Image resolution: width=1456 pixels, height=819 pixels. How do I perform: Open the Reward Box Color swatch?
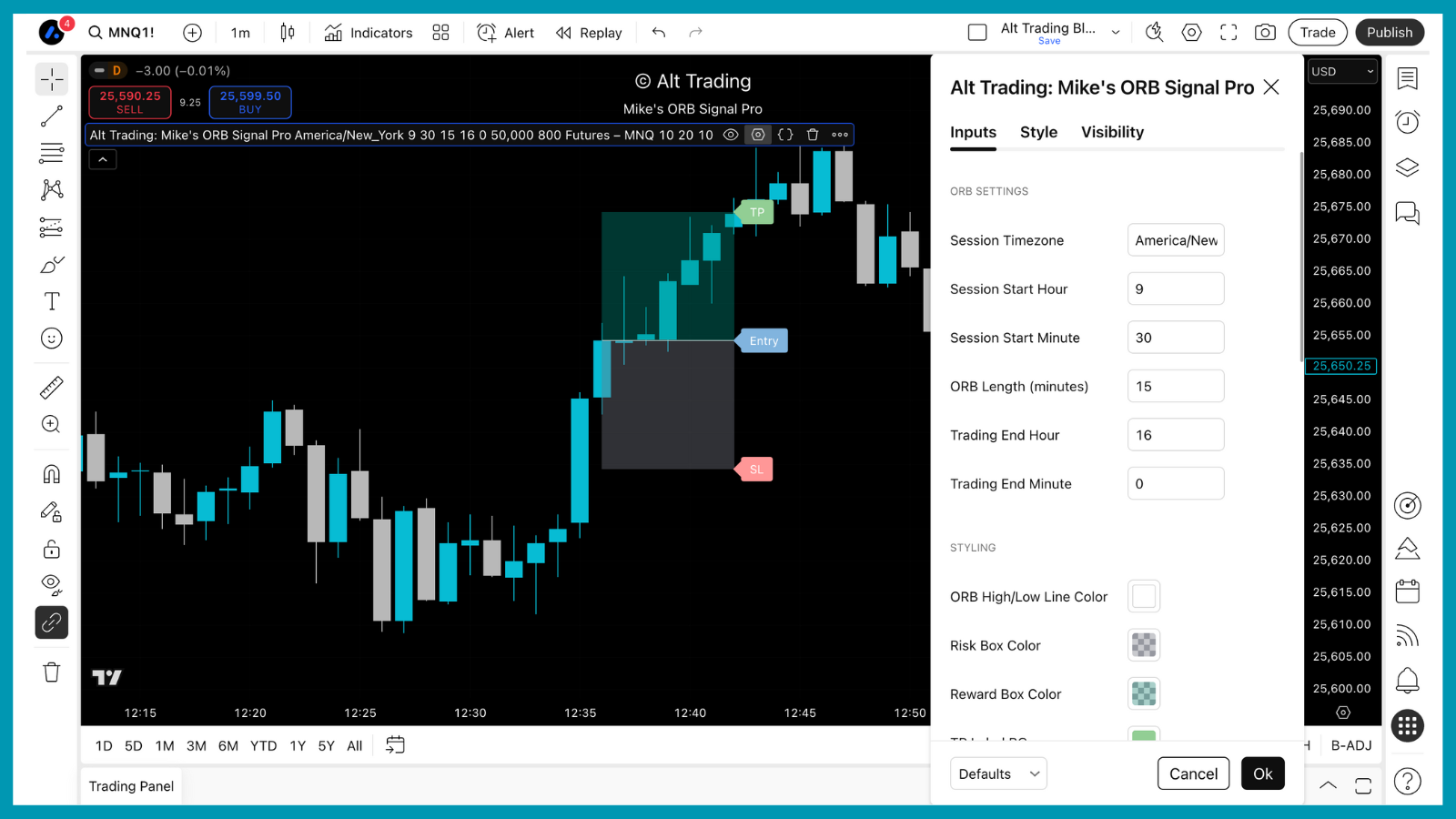[x=1144, y=693]
